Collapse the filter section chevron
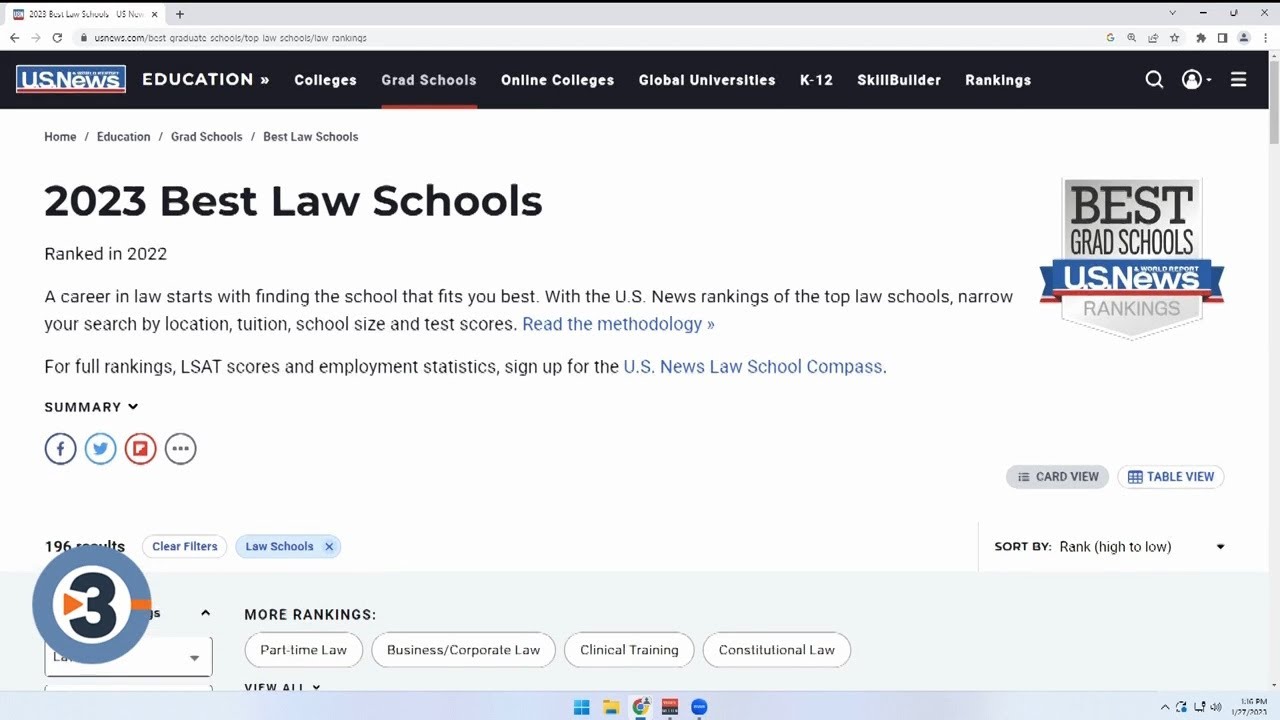Viewport: 1280px width, 720px height. point(205,613)
